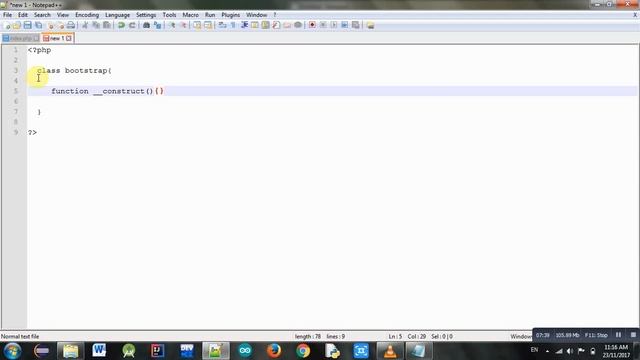Start macro recording with red dot icon
This screenshot has height=360, width=640.
pyautogui.click(x=312, y=25)
